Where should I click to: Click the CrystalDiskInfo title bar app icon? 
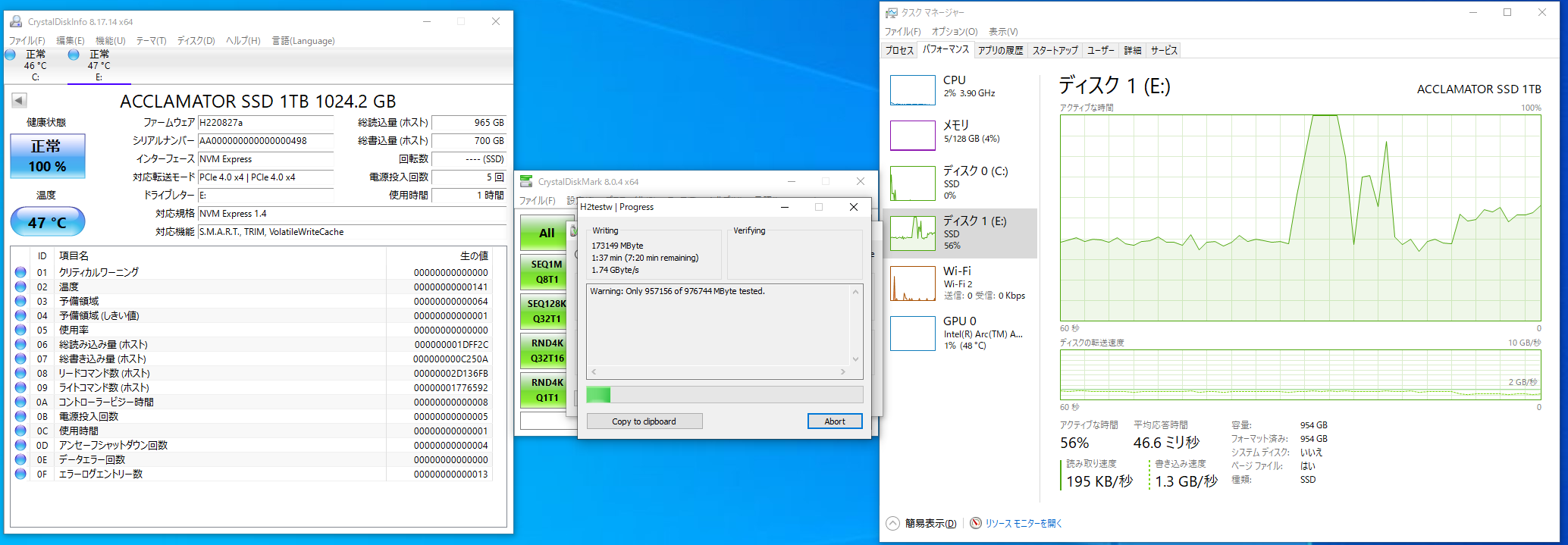(16, 21)
